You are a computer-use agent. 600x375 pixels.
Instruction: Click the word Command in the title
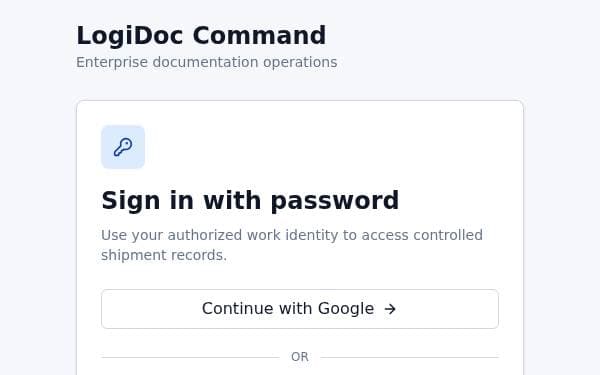259,35
